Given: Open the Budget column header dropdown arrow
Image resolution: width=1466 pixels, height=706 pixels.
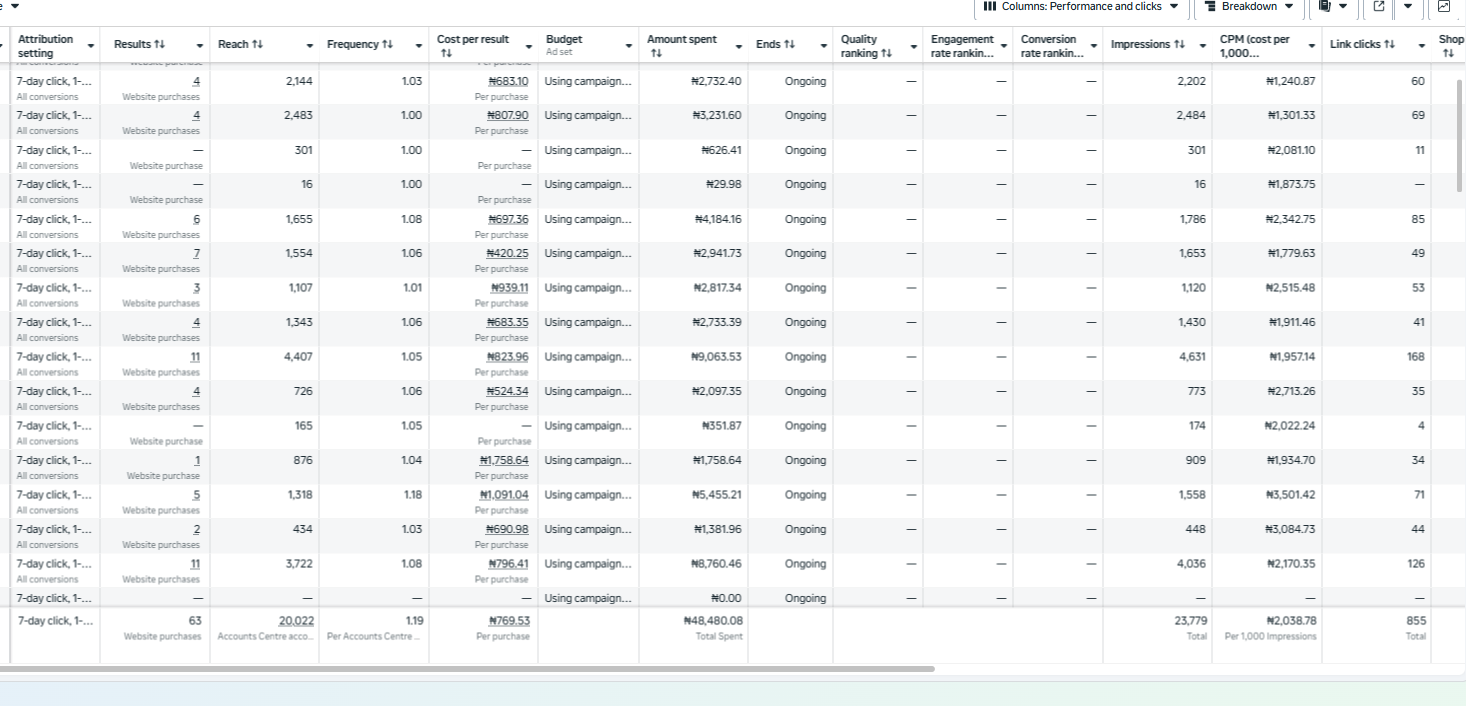Looking at the screenshot, I should 629,46.
